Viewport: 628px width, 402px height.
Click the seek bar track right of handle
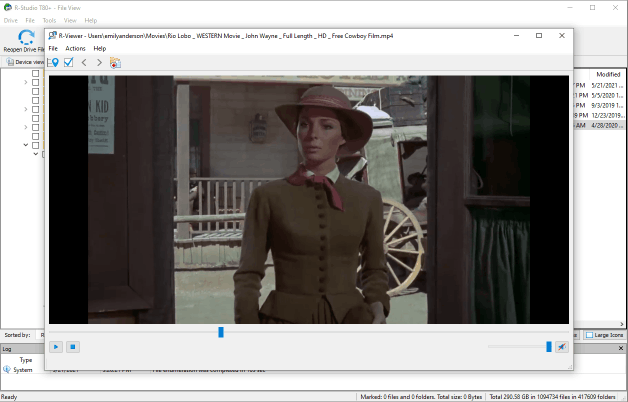[396, 332]
